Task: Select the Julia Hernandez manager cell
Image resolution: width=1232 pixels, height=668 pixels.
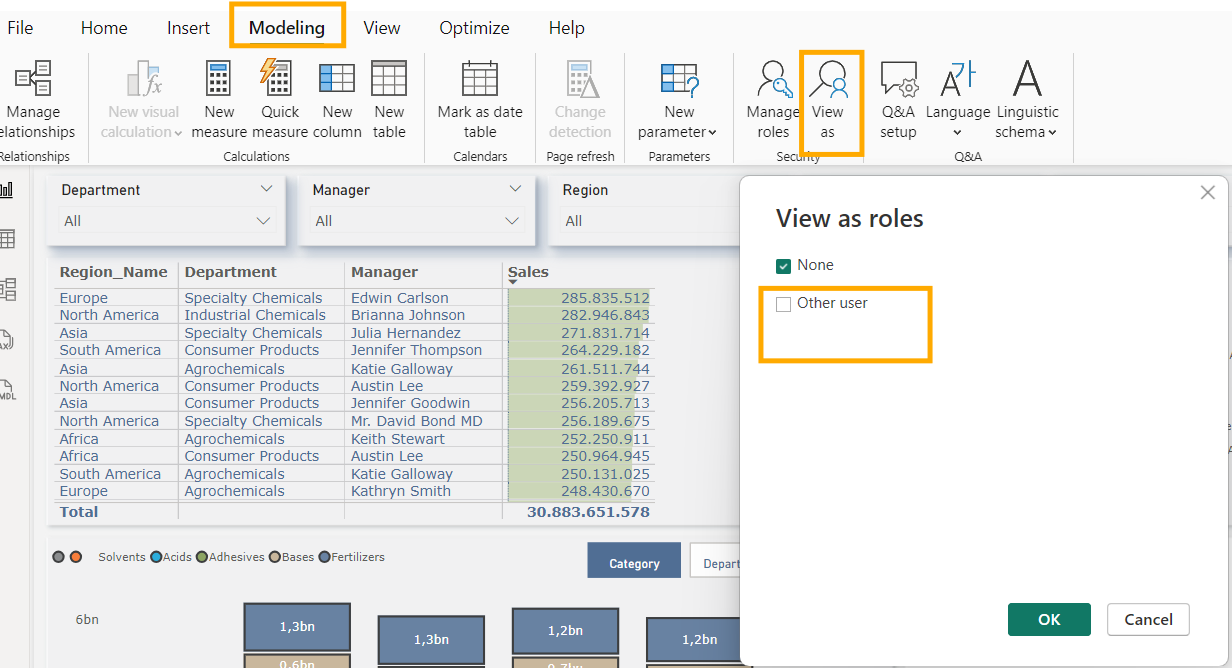Action: (406, 333)
